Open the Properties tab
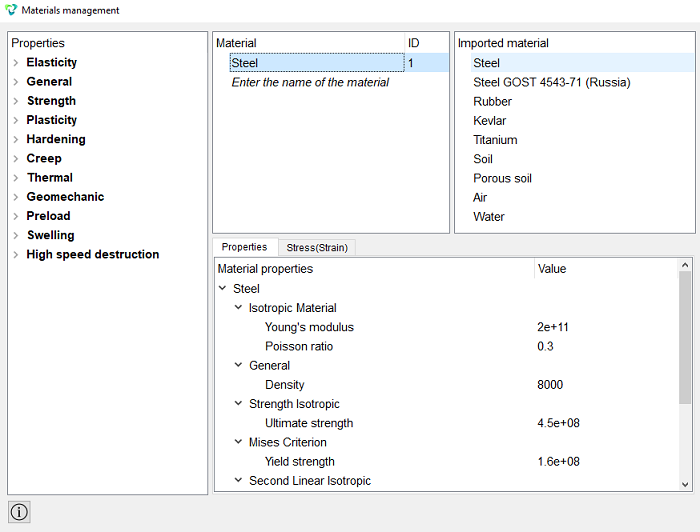This screenshot has height=532, width=700. pos(244,247)
